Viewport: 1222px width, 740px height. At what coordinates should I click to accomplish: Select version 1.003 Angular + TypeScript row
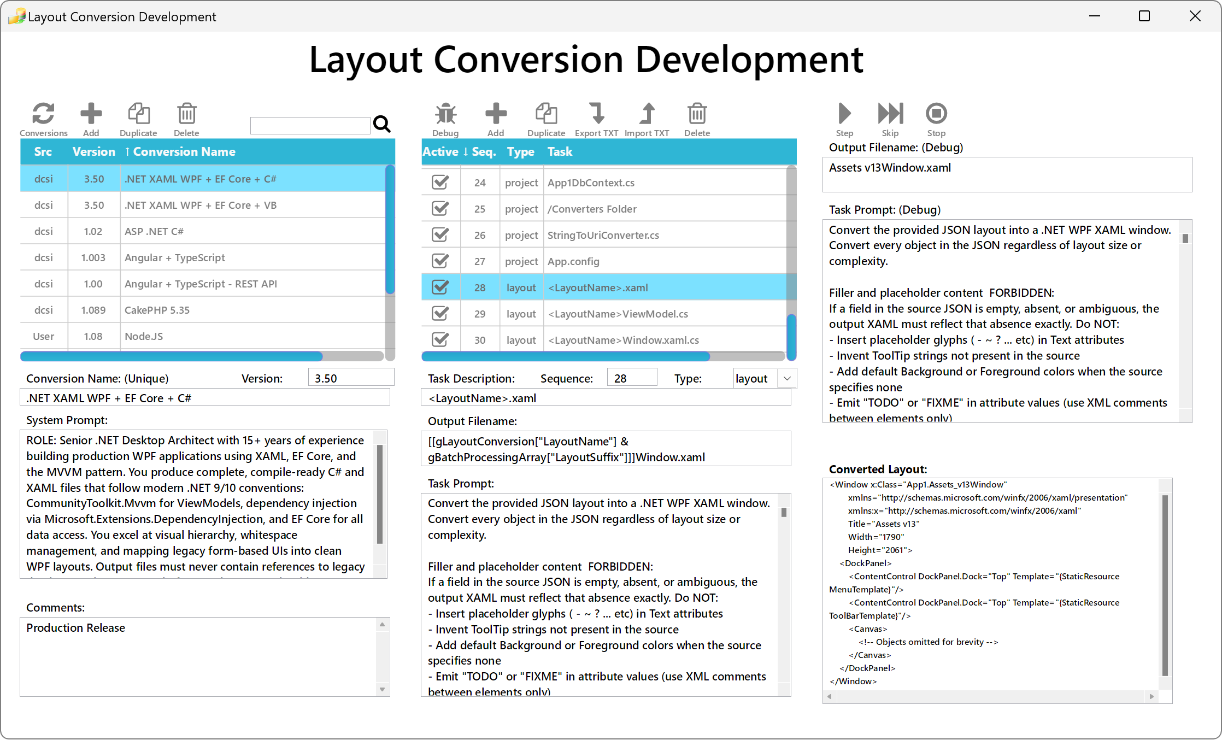(203, 257)
